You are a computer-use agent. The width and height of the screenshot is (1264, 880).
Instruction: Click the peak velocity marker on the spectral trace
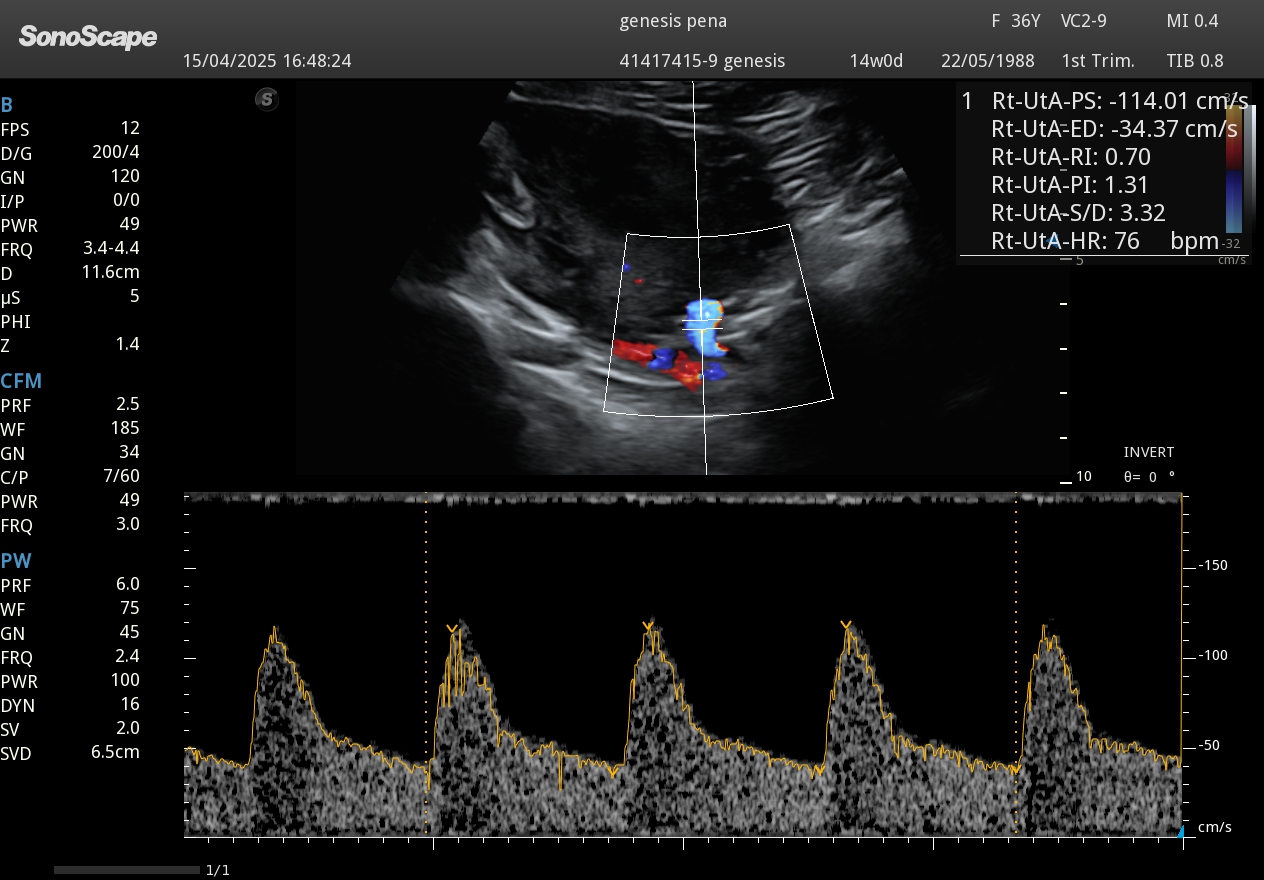click(x=648, y=627)
